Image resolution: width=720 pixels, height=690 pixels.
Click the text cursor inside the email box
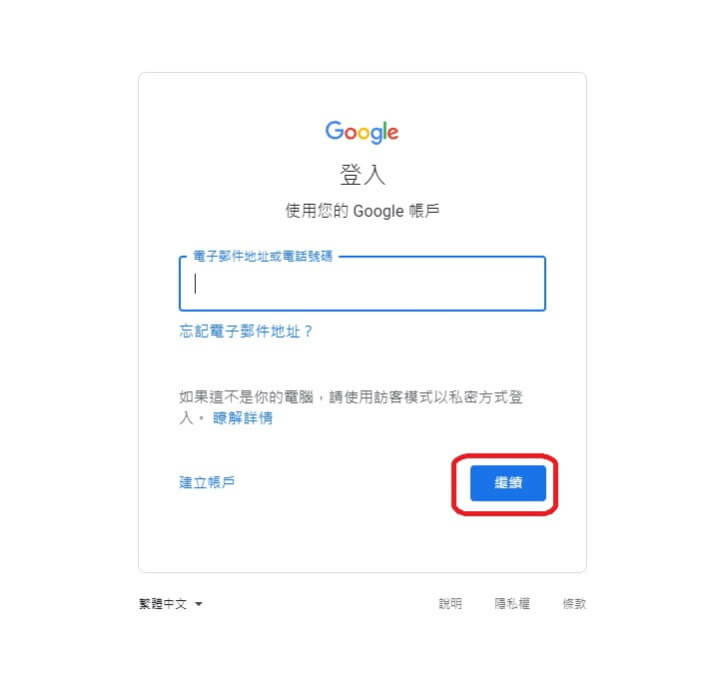tap(196, 283)
